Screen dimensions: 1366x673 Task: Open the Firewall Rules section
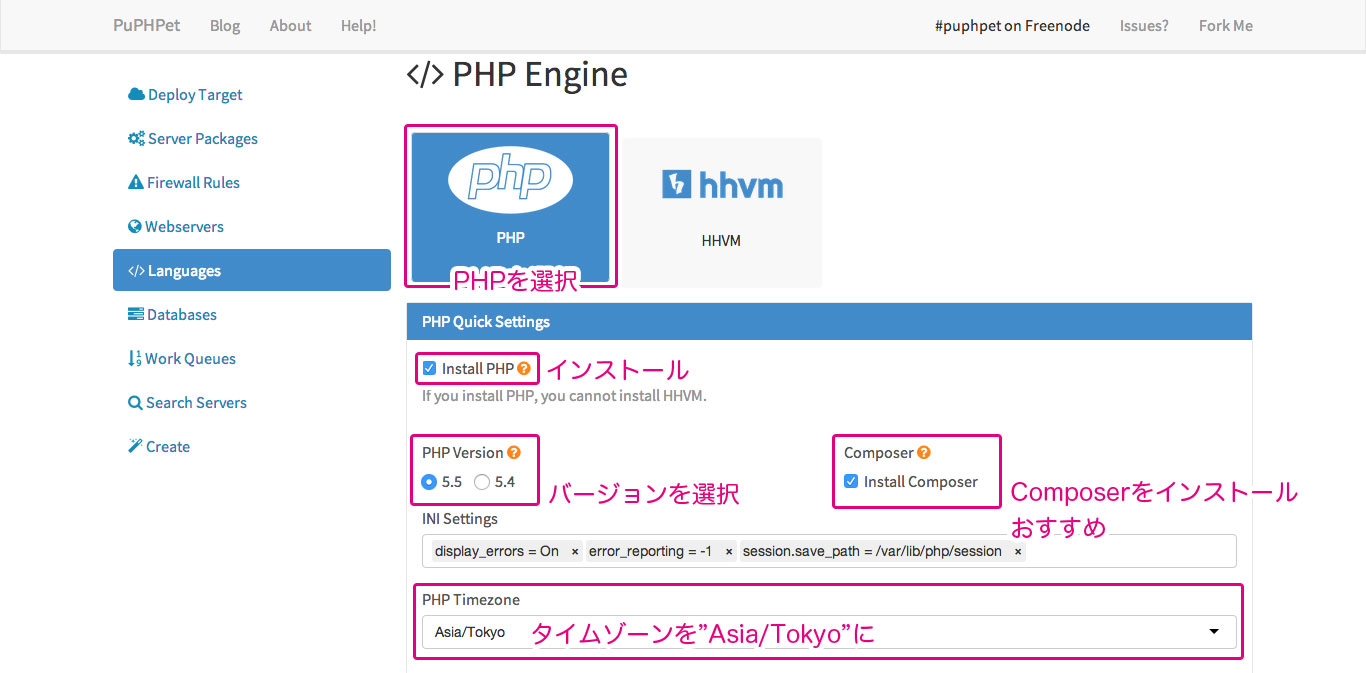tap(252, 183)
